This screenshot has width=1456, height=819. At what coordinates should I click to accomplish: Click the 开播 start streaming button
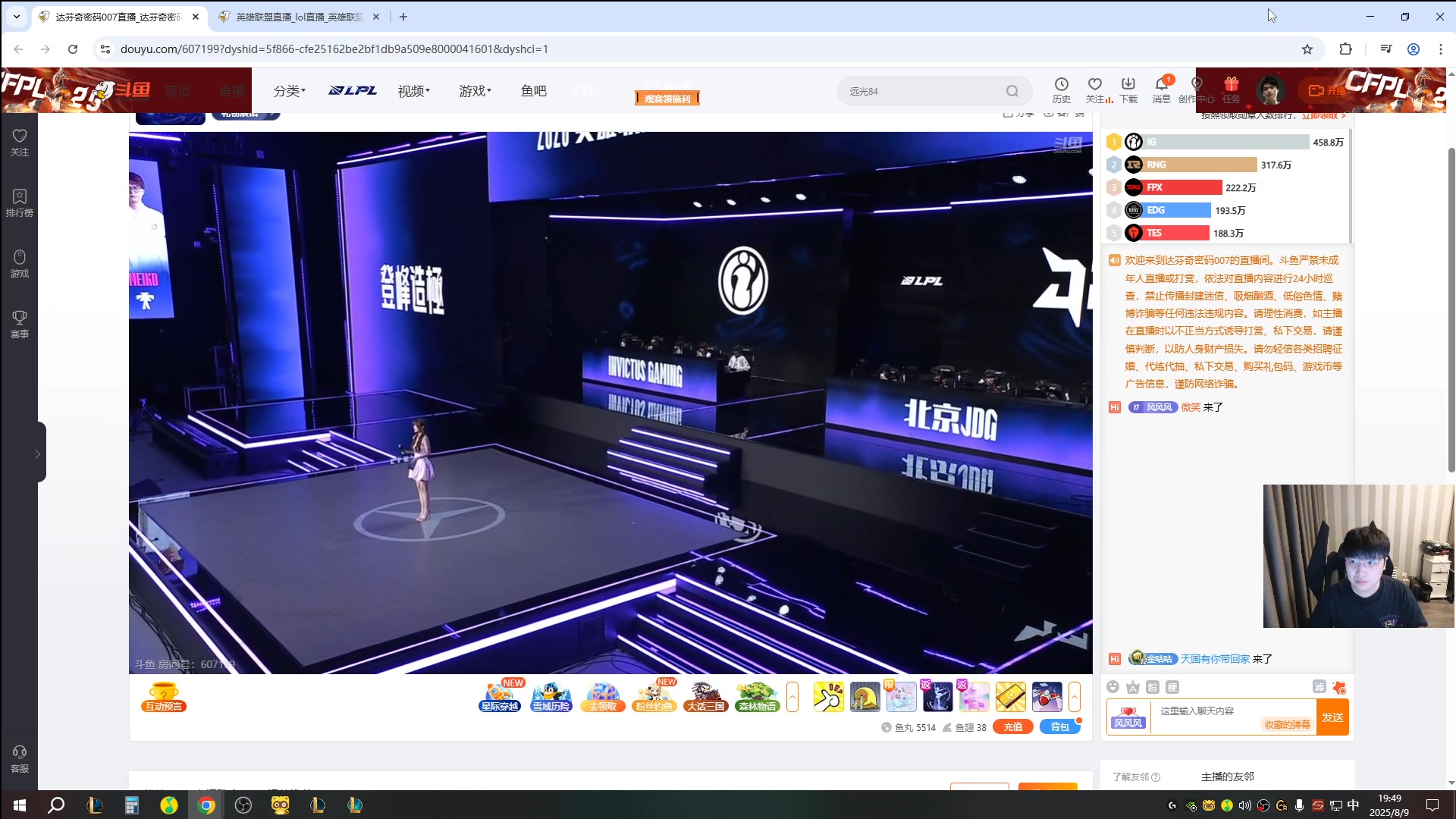click(1327, 90)
